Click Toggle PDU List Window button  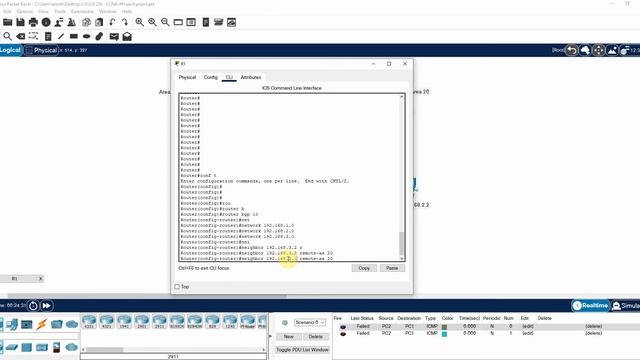pyautogui.click(x=302, y=350)
